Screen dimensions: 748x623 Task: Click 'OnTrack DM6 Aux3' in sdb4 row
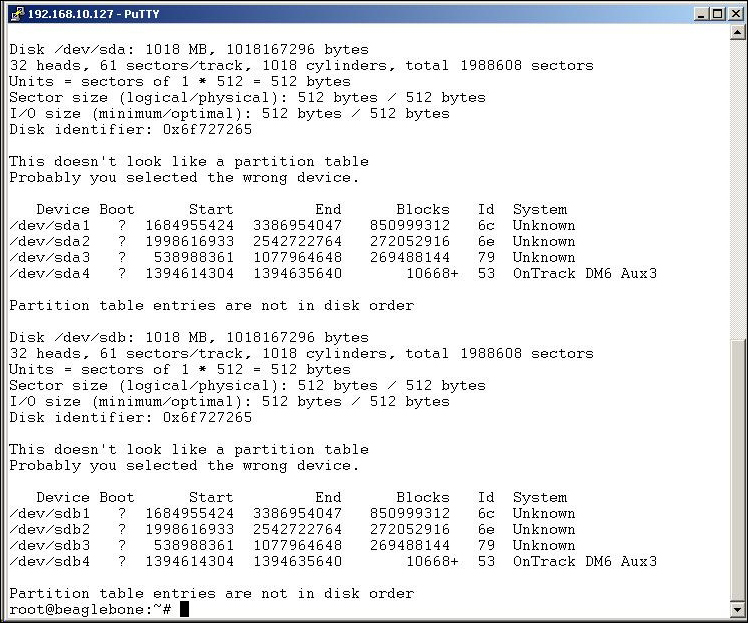[585, 561]
